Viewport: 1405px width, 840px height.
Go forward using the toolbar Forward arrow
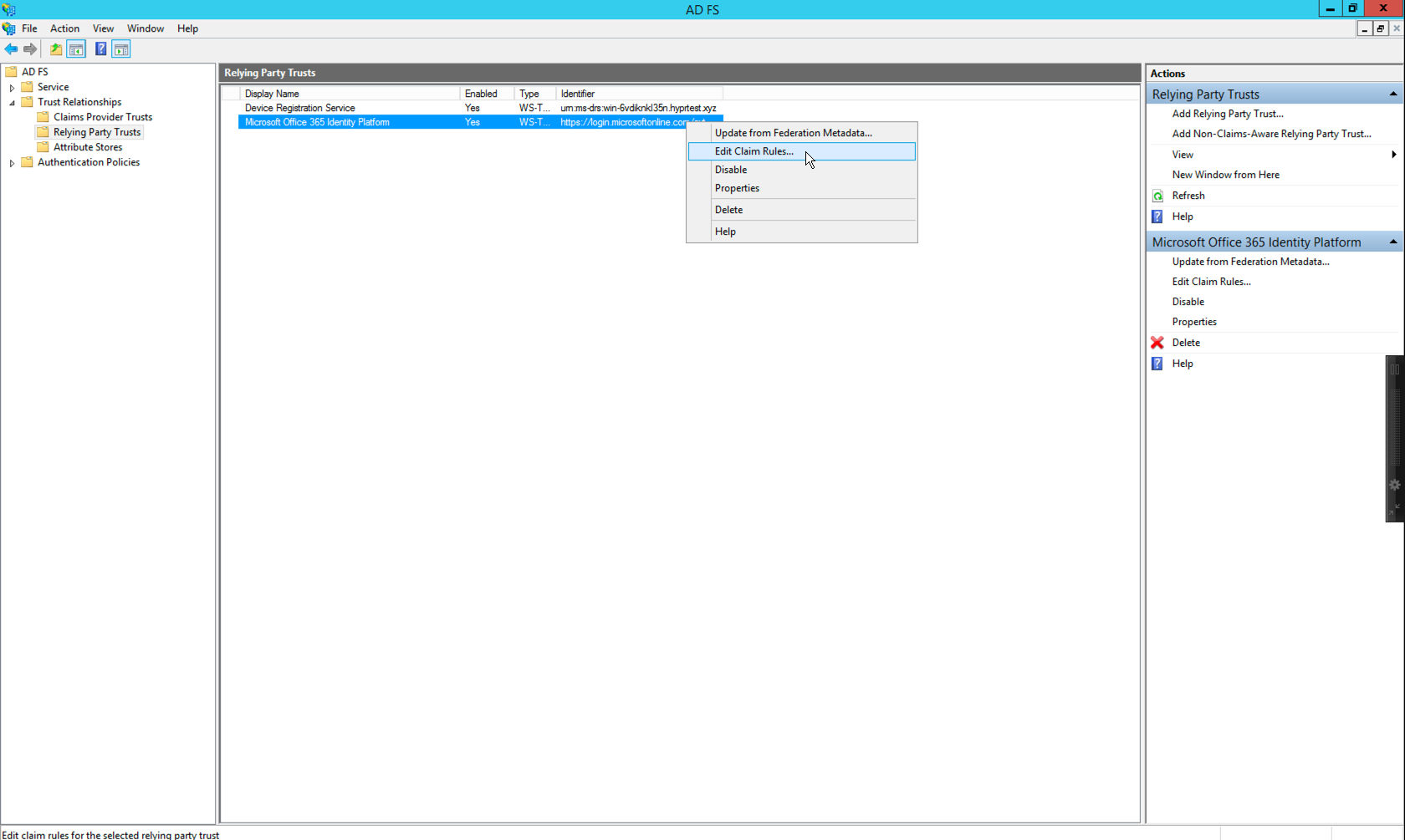click(x=30, y=49)
